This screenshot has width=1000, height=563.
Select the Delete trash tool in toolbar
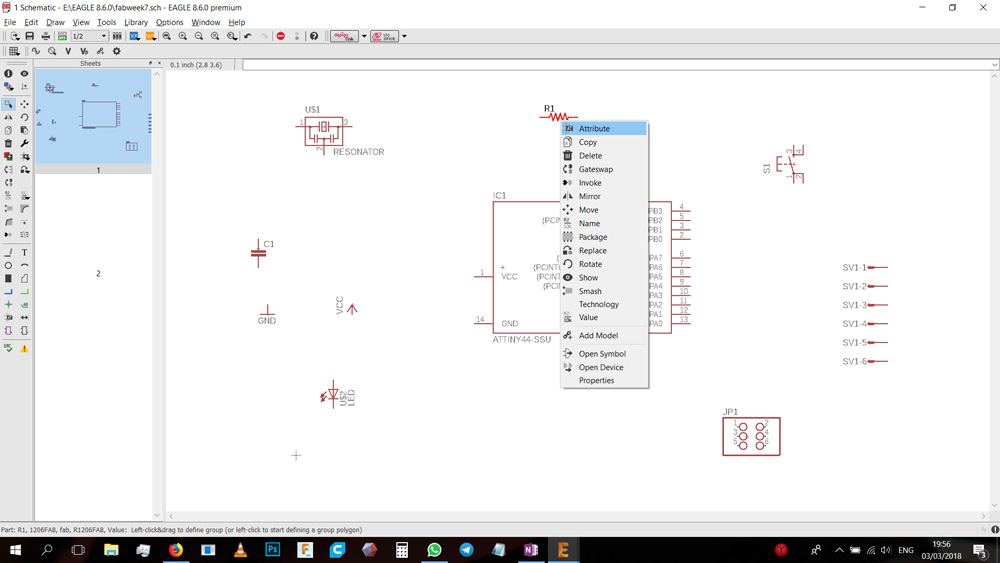click(x=8, y=143)
